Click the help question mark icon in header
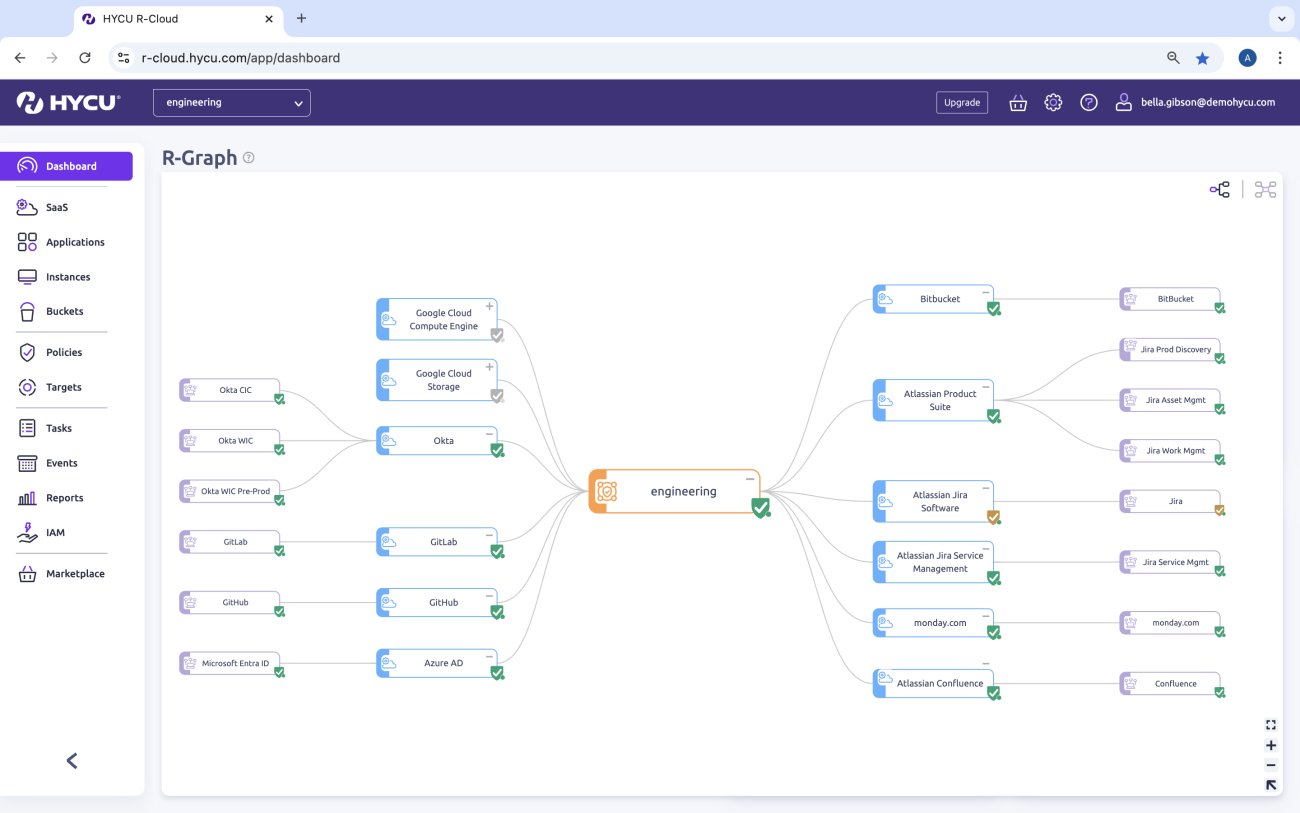This screenshot has width=1300, height=813. [1089, 103]
